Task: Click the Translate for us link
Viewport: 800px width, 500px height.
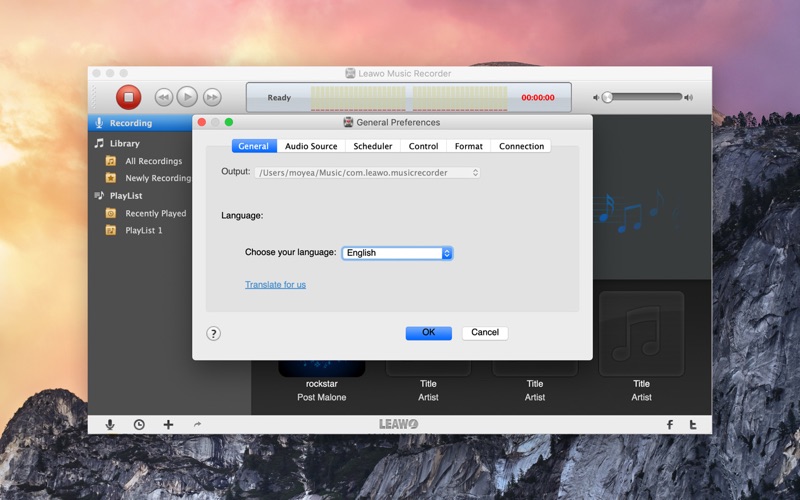Action: point(276,285)
